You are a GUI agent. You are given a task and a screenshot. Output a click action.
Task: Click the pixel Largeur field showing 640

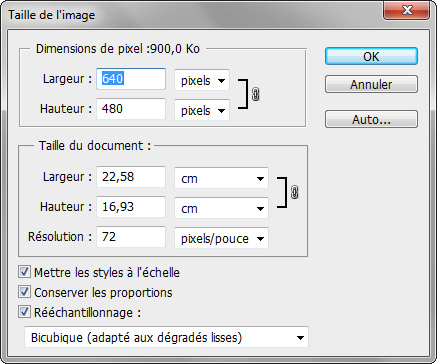(131, 79)
